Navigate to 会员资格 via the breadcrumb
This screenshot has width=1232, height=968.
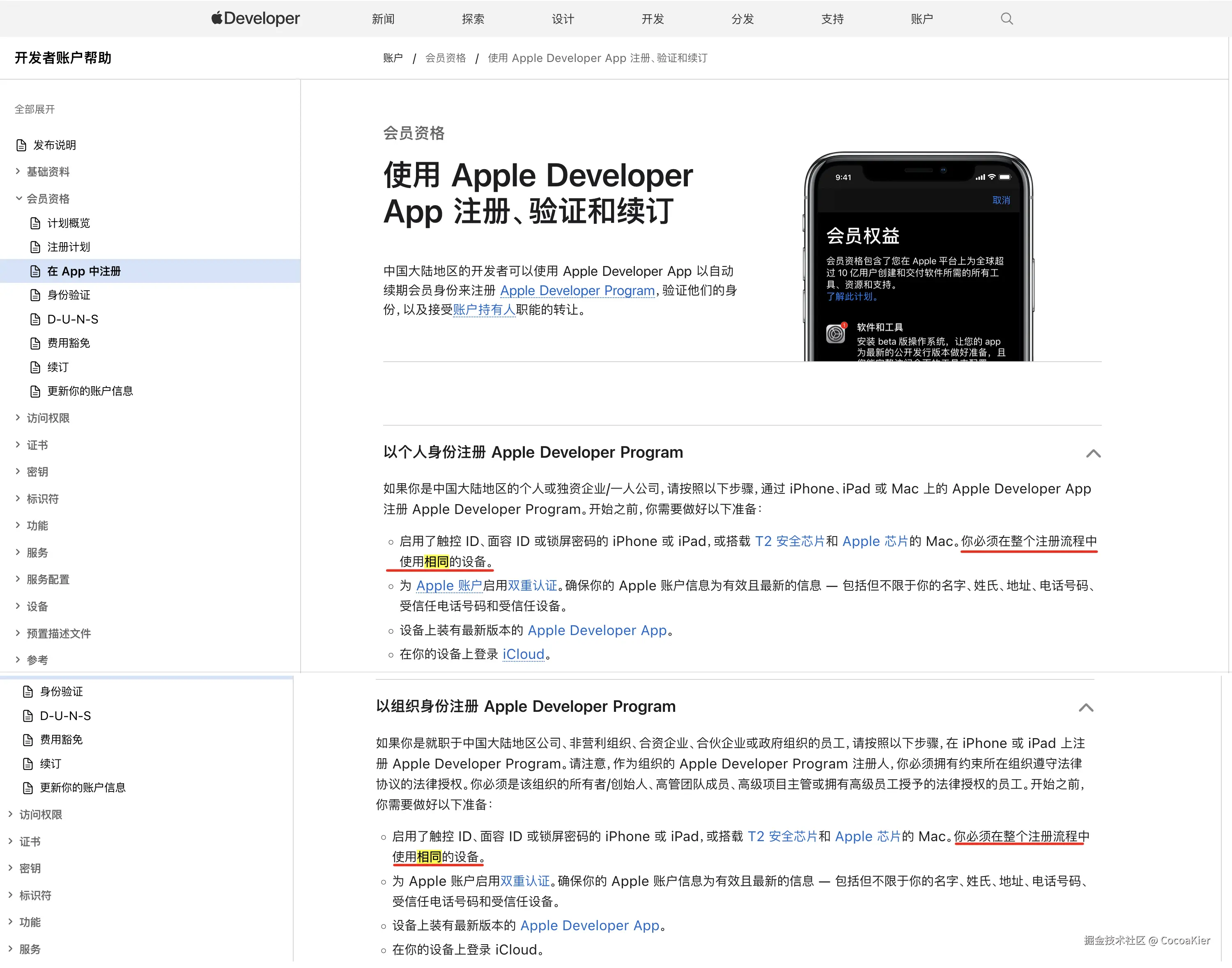click(446, 57)
